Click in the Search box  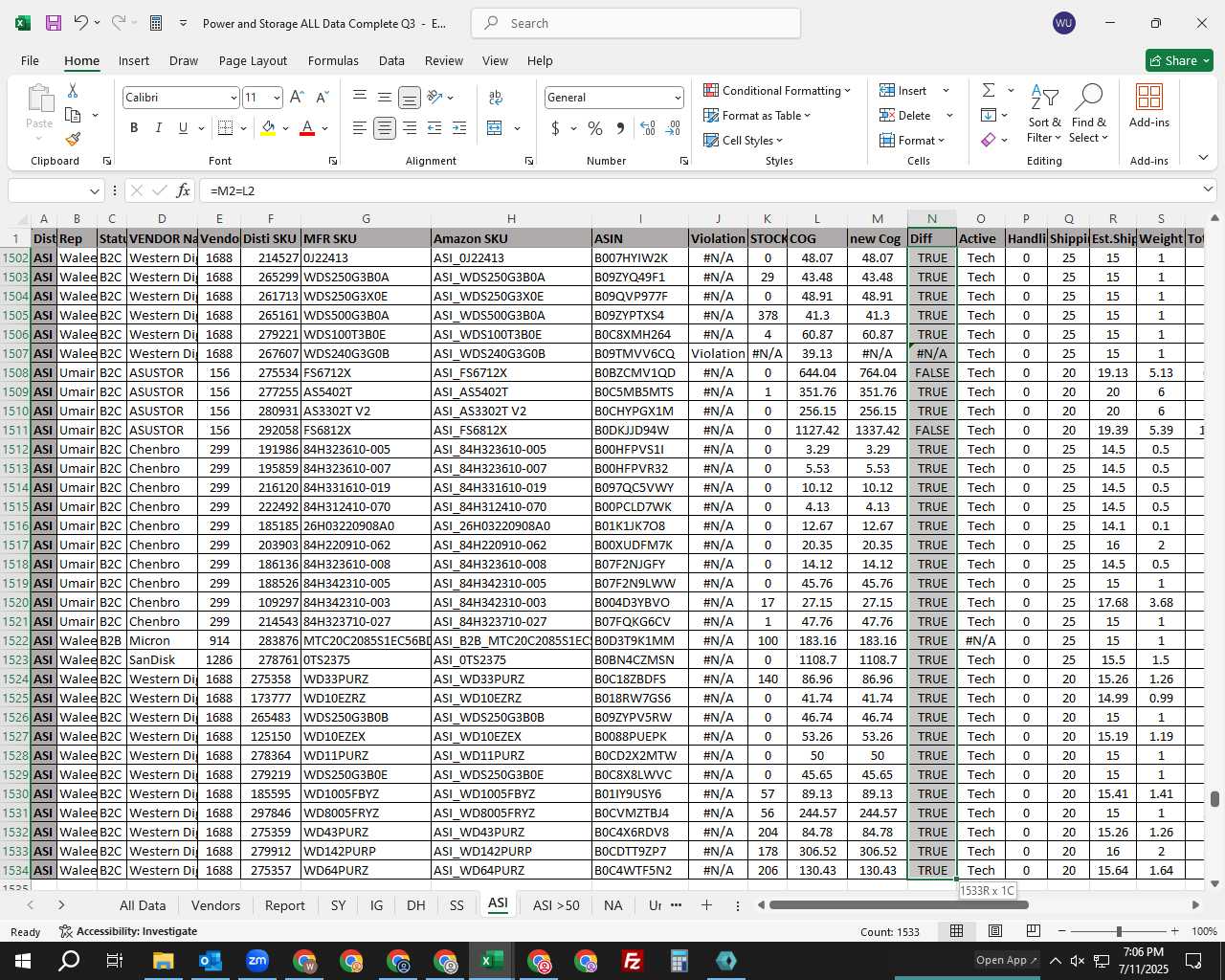coord(635,23)
